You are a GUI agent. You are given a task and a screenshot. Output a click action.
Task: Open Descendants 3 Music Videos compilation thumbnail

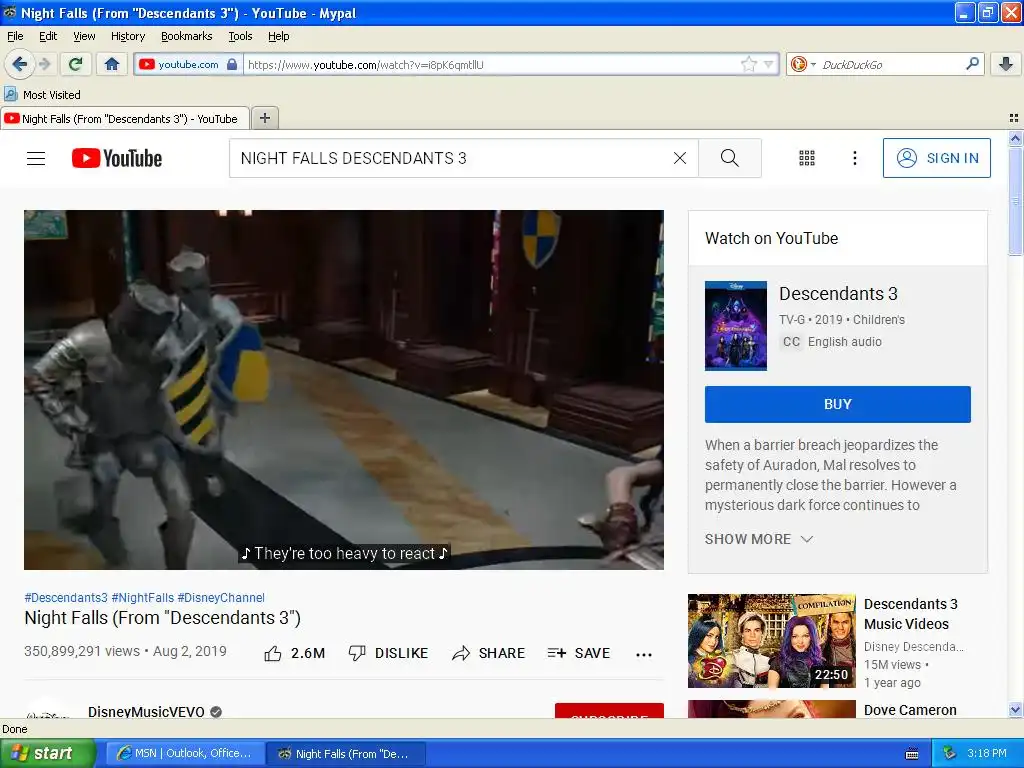point(771,641)
